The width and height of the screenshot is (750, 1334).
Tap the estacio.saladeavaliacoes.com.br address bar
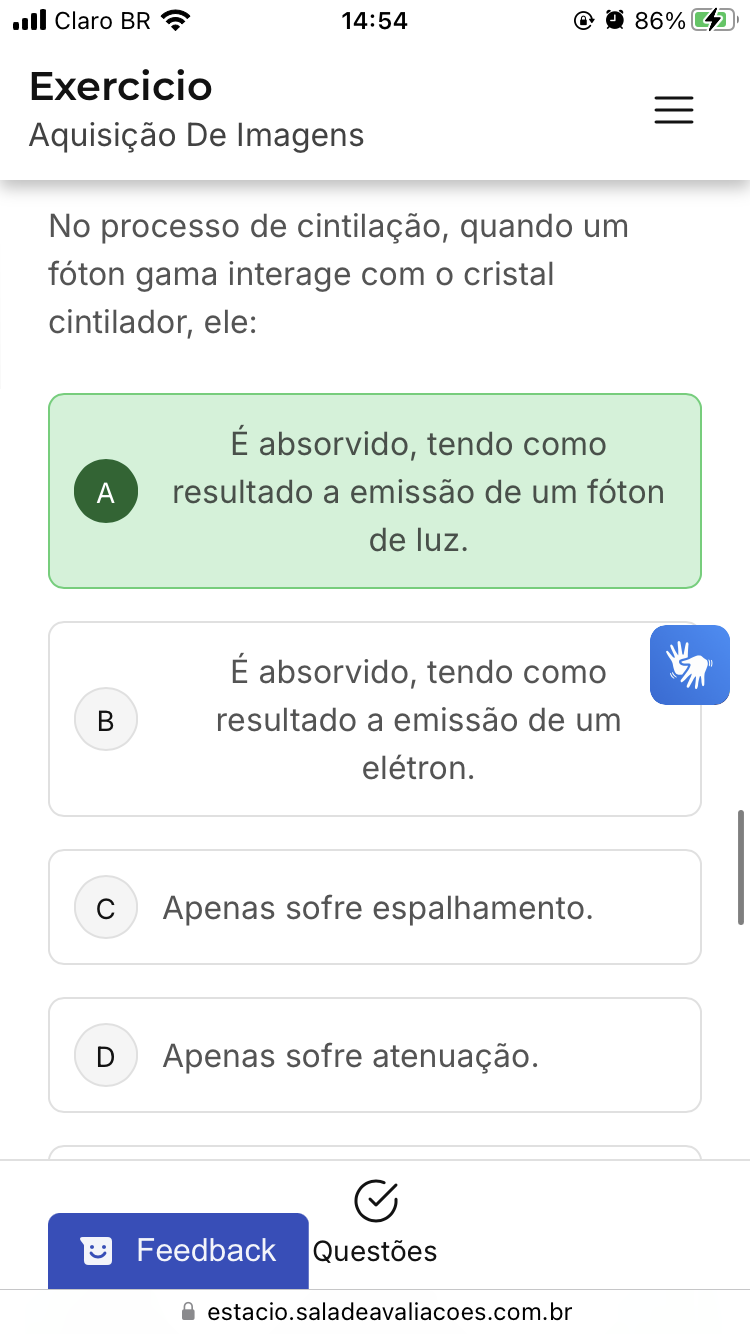click(x=389, y=1311)
